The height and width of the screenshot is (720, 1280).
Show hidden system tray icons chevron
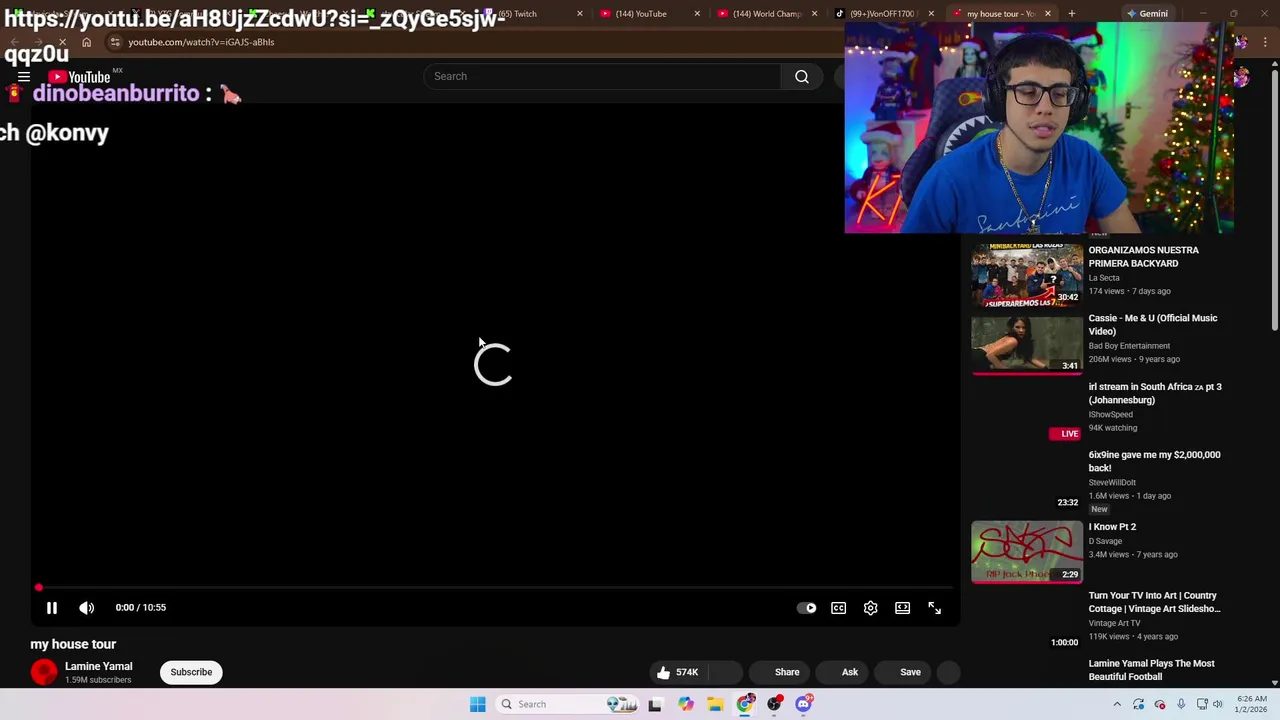tap(1117, 704)
